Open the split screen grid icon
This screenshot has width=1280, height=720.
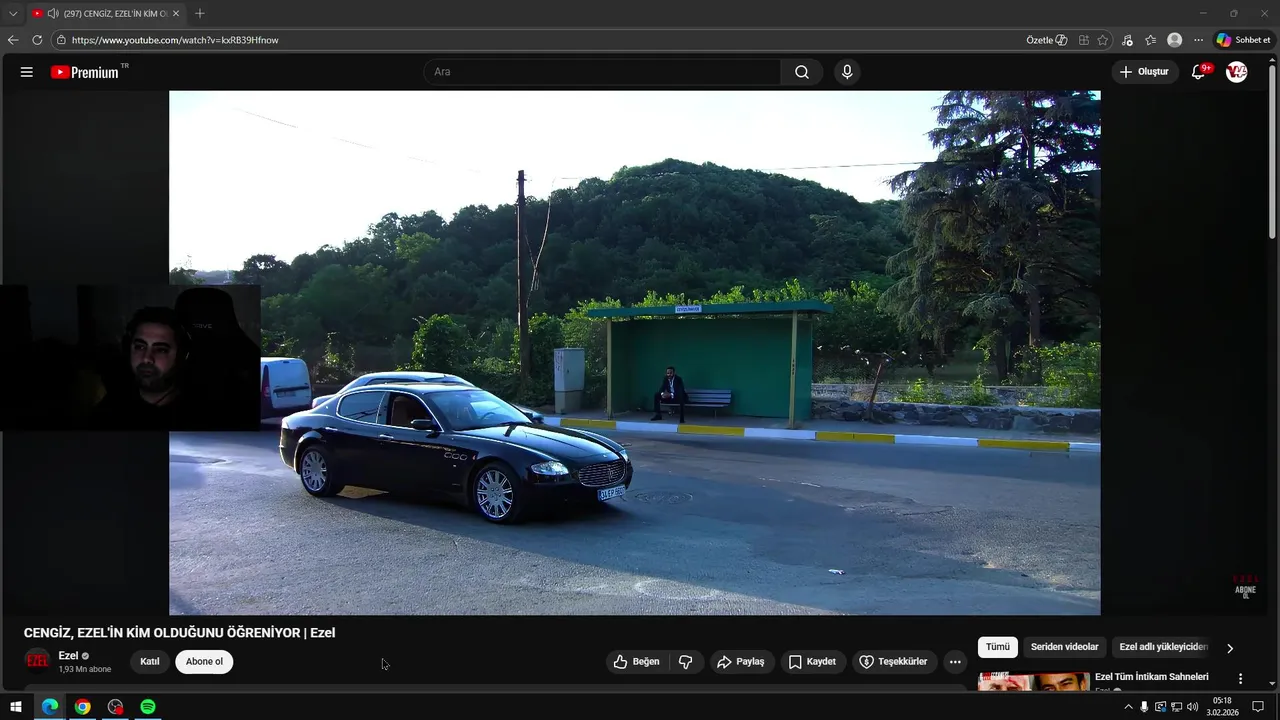[1084, 40]
